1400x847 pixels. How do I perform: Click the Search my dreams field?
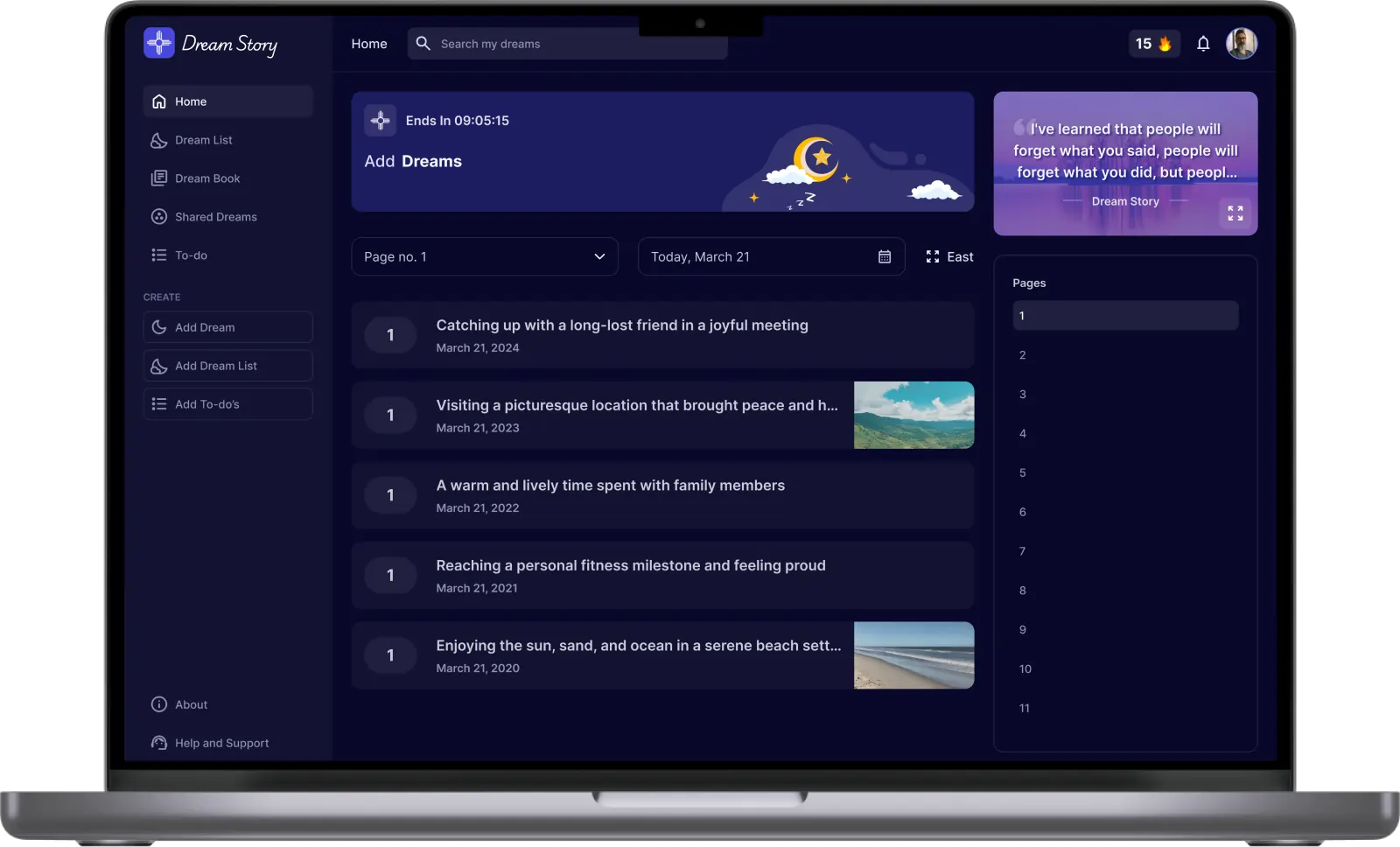[577, 44]
